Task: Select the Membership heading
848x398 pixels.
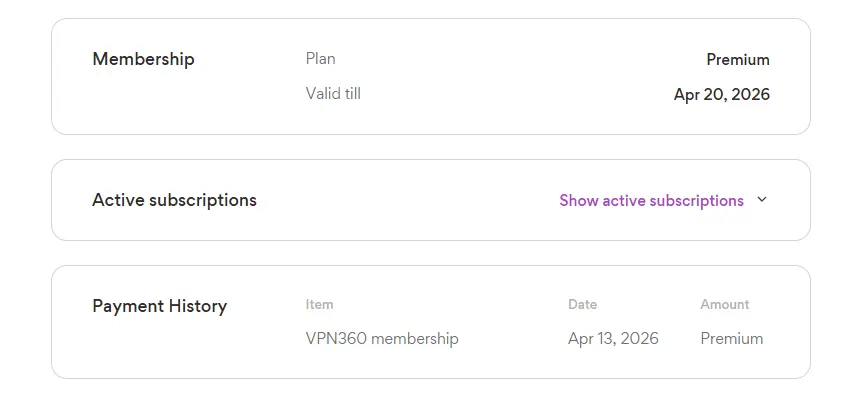Action: (143, 59)
